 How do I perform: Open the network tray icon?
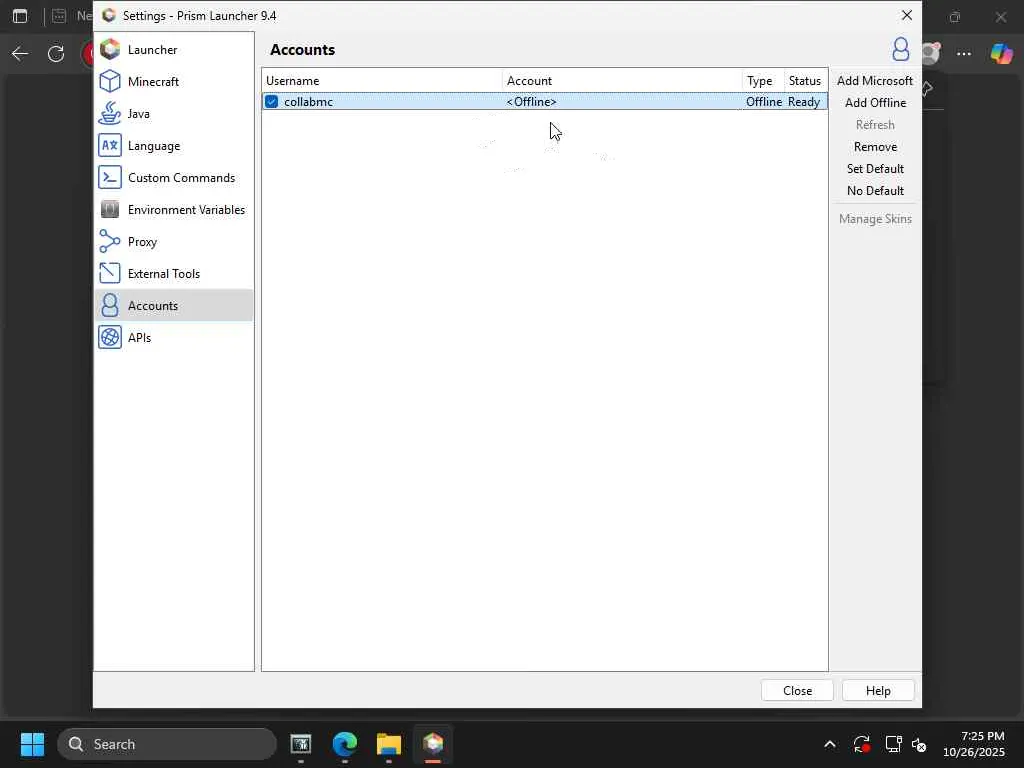coord(893,744)
